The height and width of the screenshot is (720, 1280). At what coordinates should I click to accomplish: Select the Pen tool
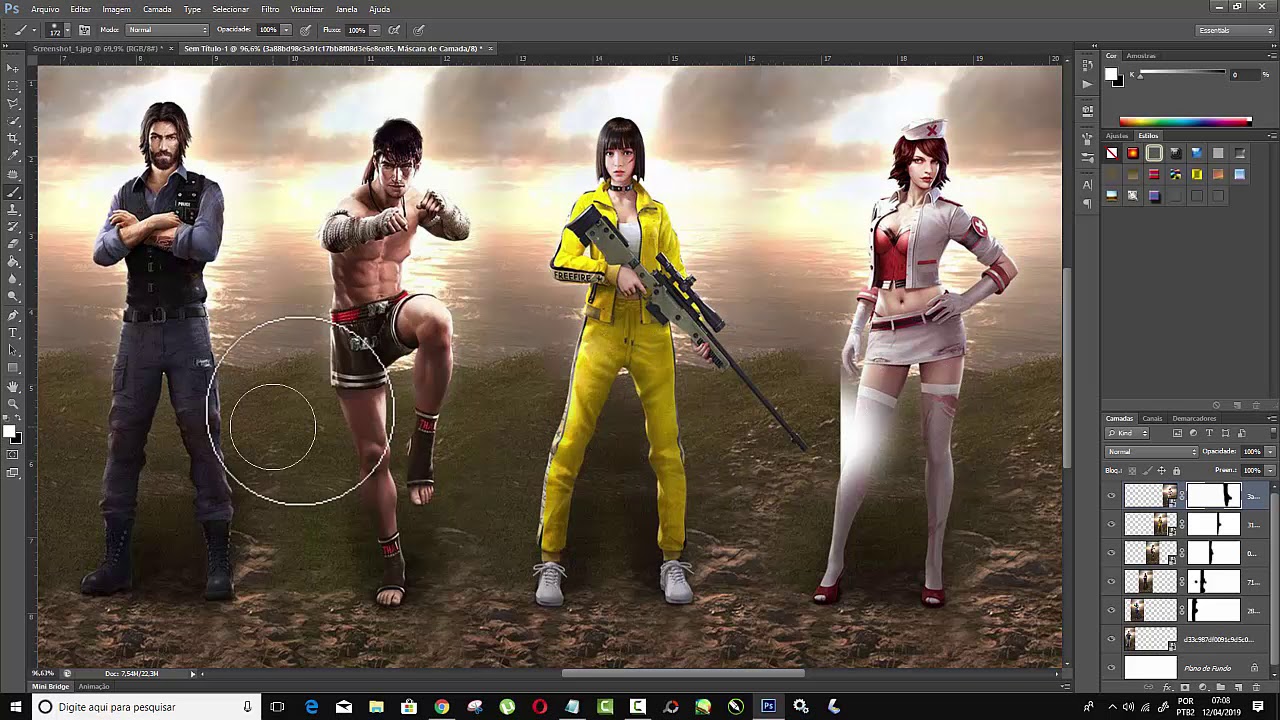13,315
